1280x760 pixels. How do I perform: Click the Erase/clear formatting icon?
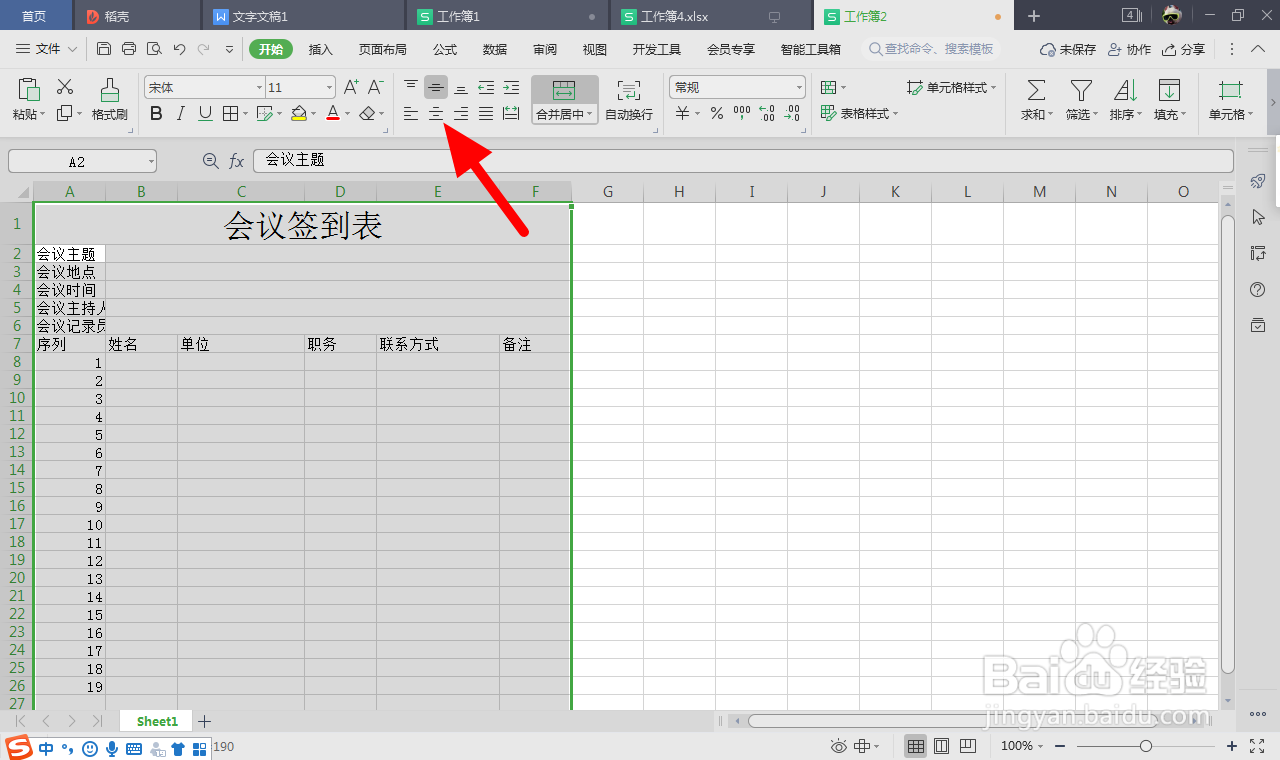pyautogui.click(x=368, y=114)
